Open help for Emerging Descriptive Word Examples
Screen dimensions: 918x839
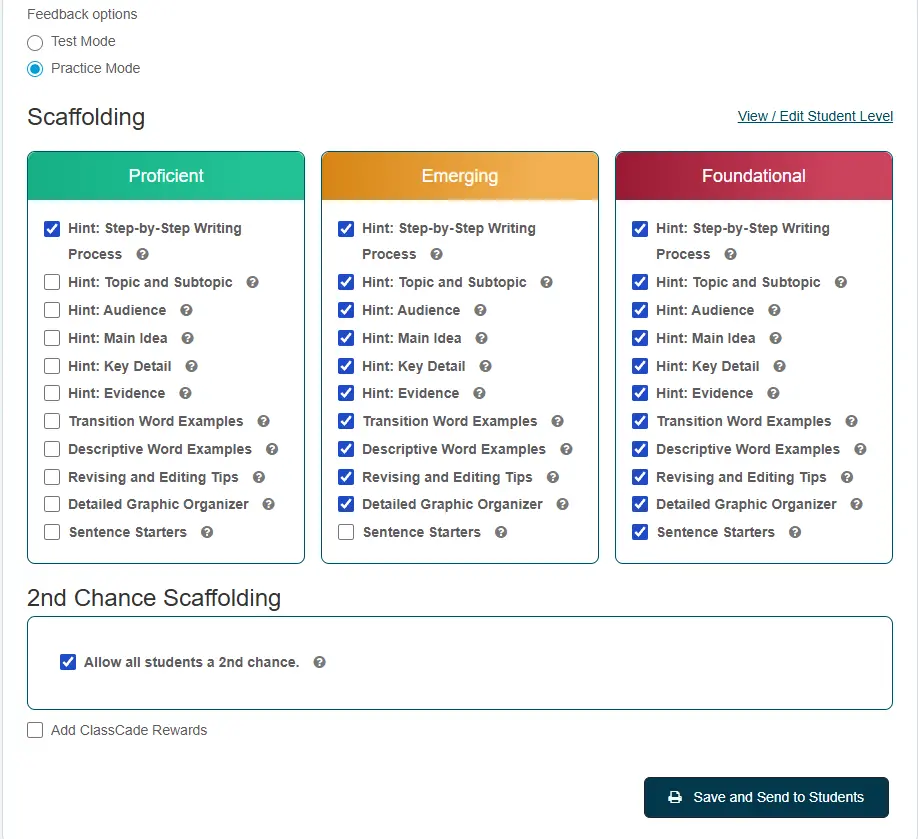[566, 449]
